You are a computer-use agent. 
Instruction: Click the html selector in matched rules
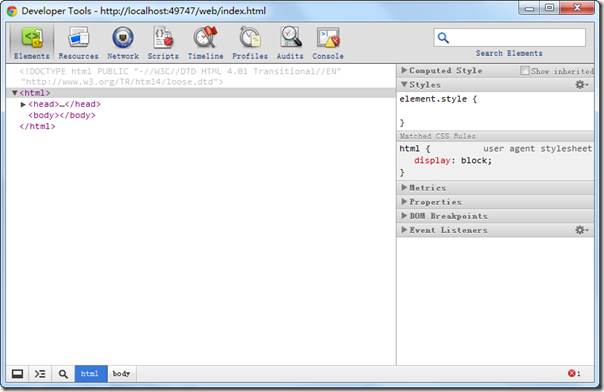coord(409,149)
